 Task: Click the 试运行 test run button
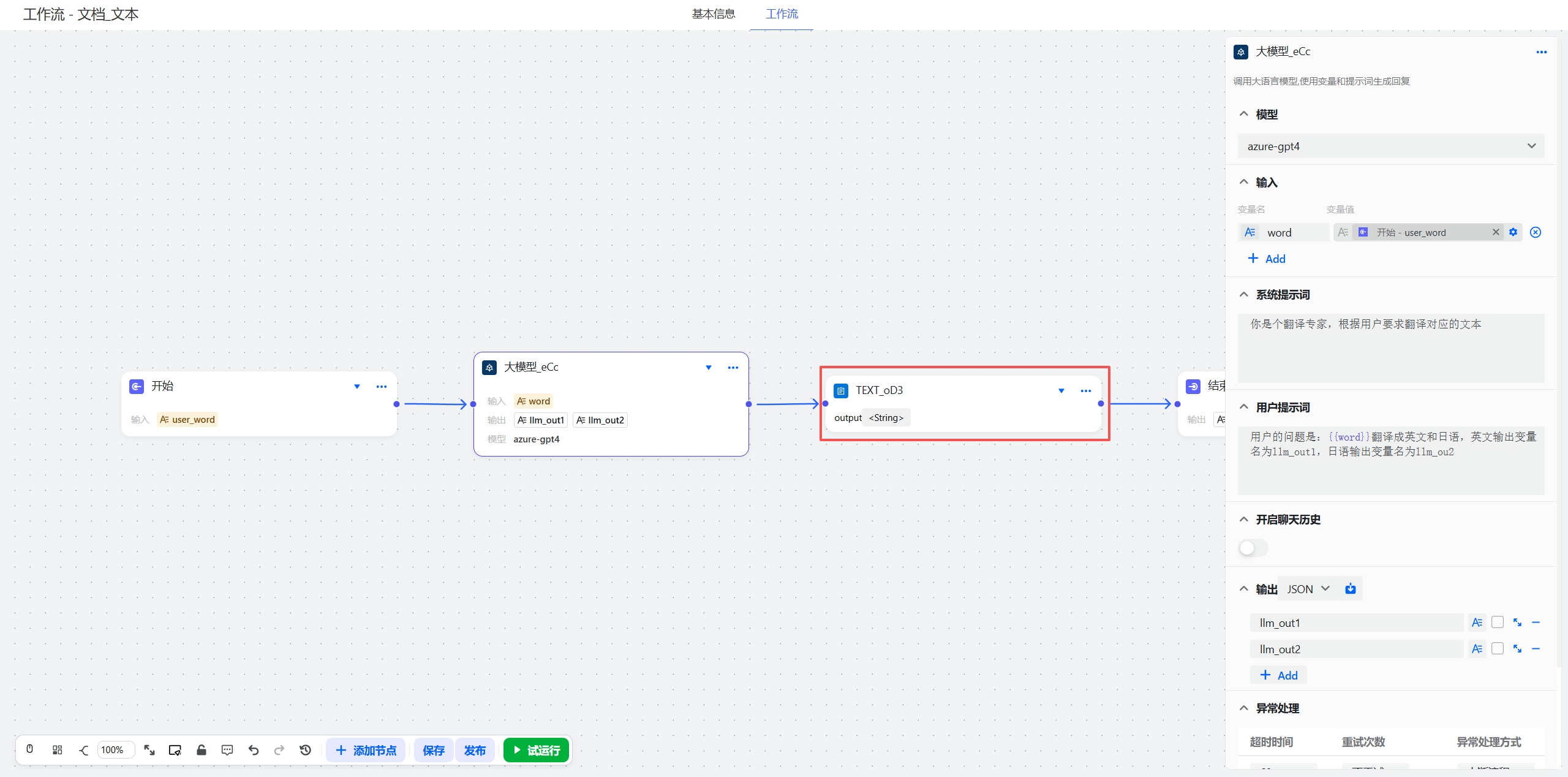pos(536,750)
